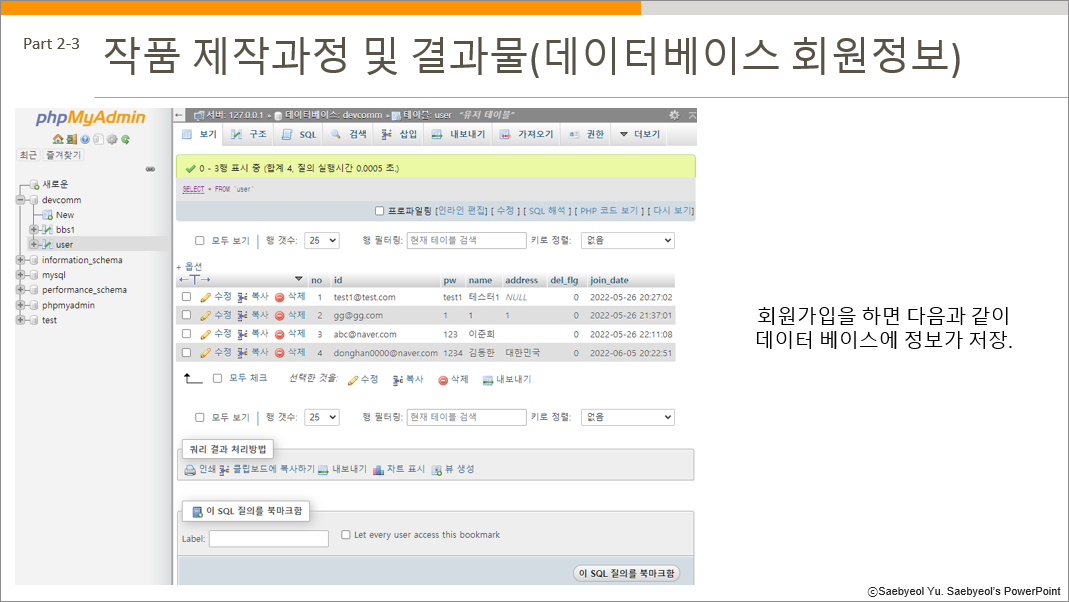Click the phpMyAdmin home icon
1069x602 pixels.
point(58,139)
